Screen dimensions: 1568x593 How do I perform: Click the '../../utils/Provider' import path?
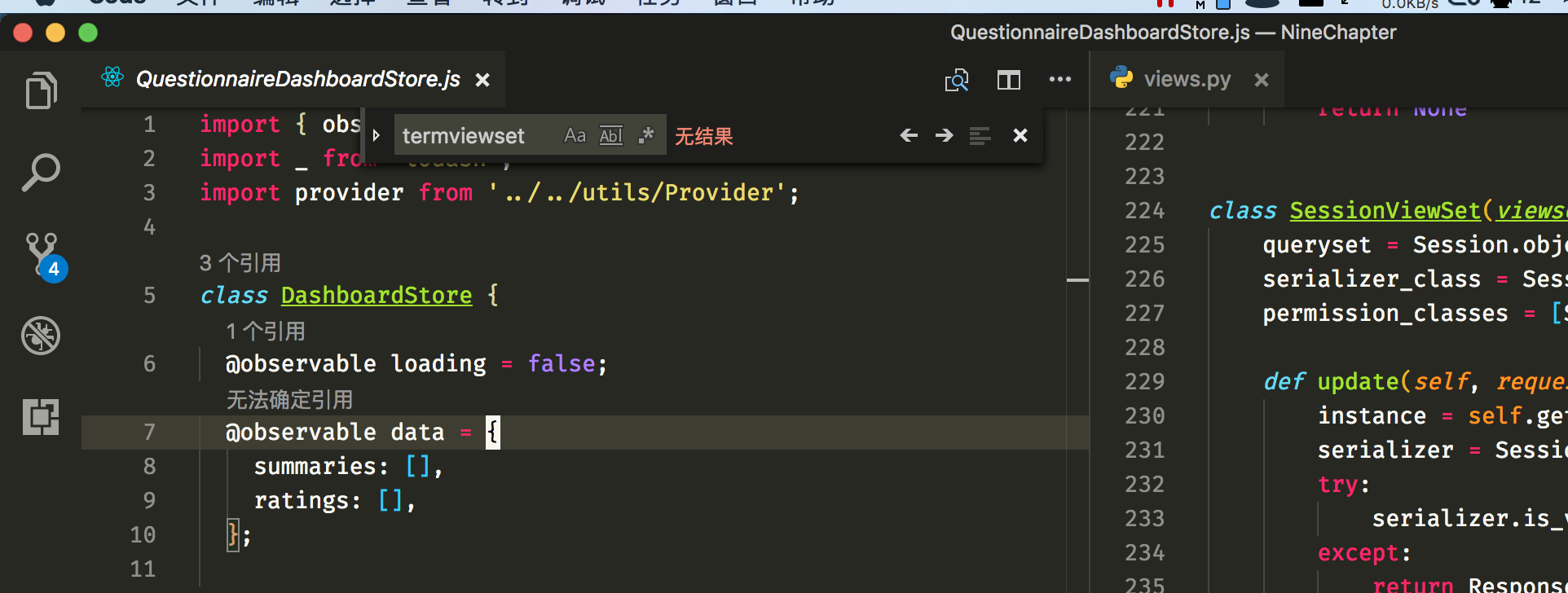click(638, 192)
